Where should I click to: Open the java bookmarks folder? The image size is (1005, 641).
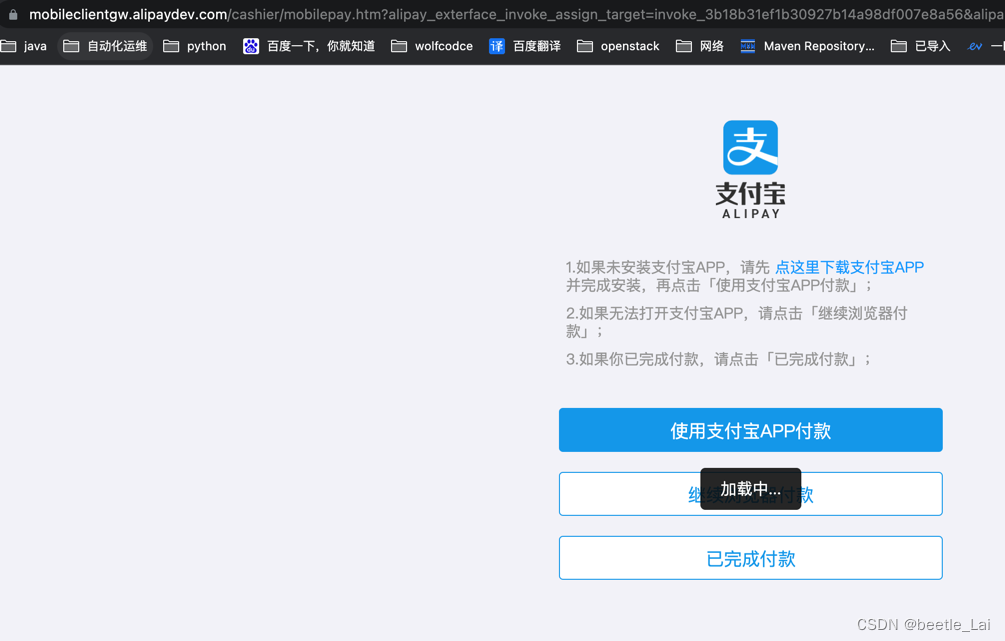pos(24,46)
